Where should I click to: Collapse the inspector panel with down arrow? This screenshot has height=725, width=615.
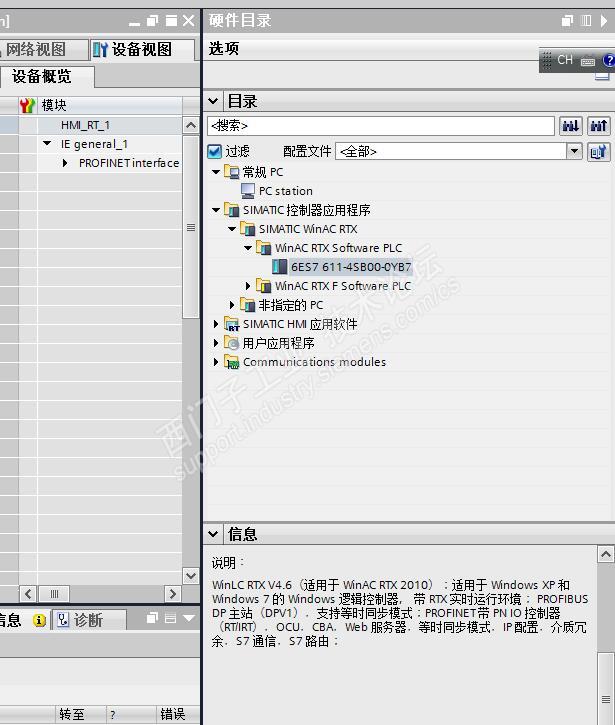pyautogui.click(x=189, y=618)
